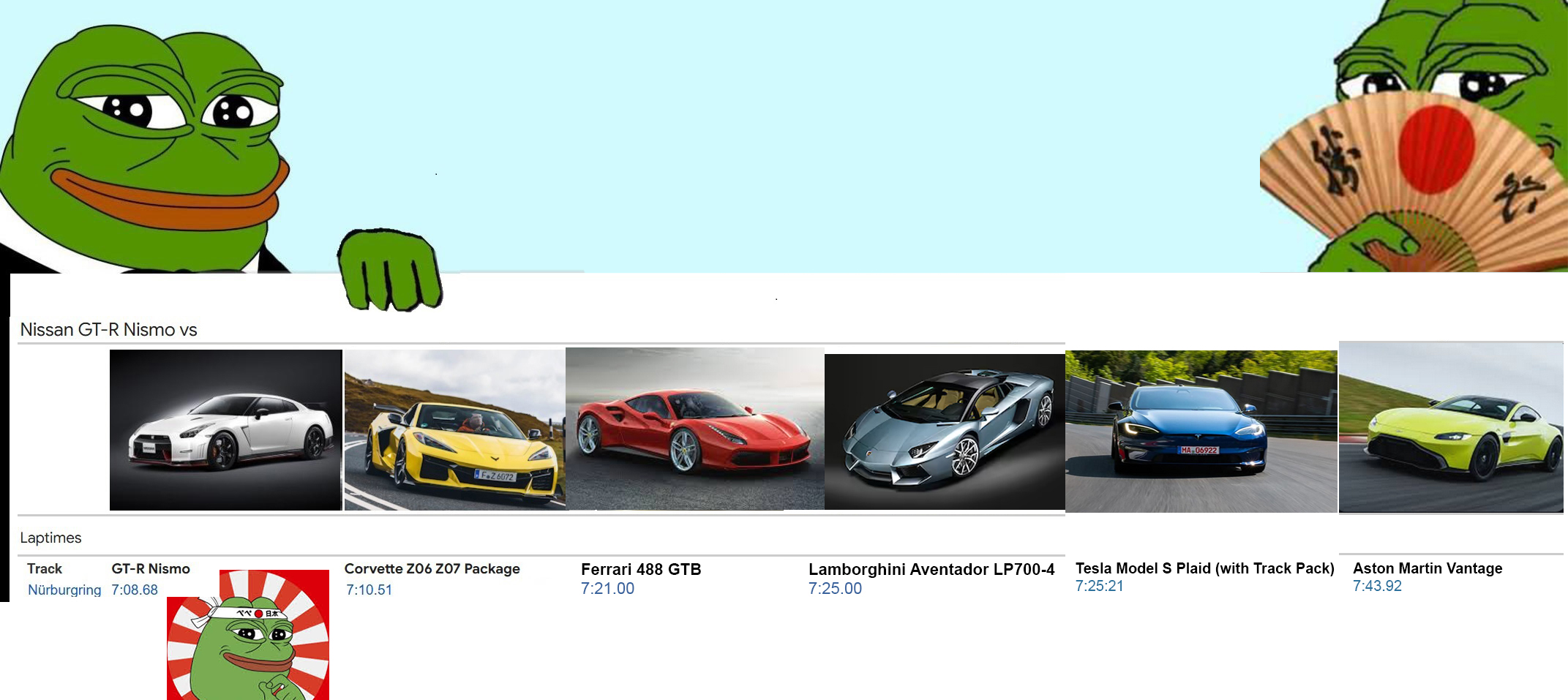The width and height of the screenshot is (1568, 700).
Task: Click 'Tesla Model S Plaid (with Track Pack)' label
Action: 1204,568
